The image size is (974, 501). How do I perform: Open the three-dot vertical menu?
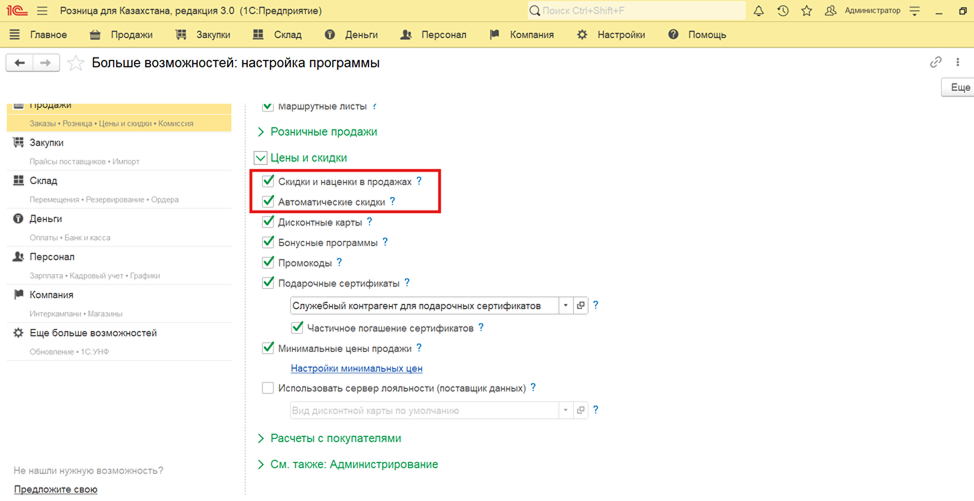click(x=958, y=62)
